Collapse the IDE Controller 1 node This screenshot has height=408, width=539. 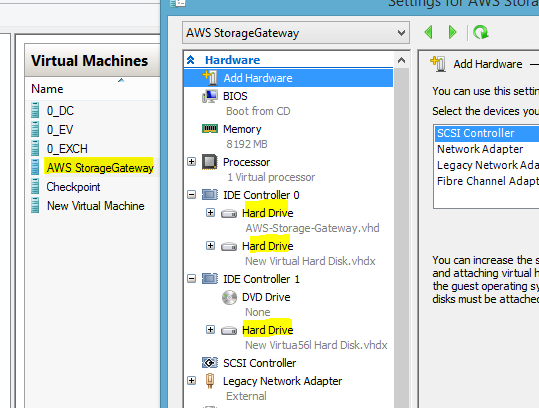pyautogui.click(x=191, y=279)
